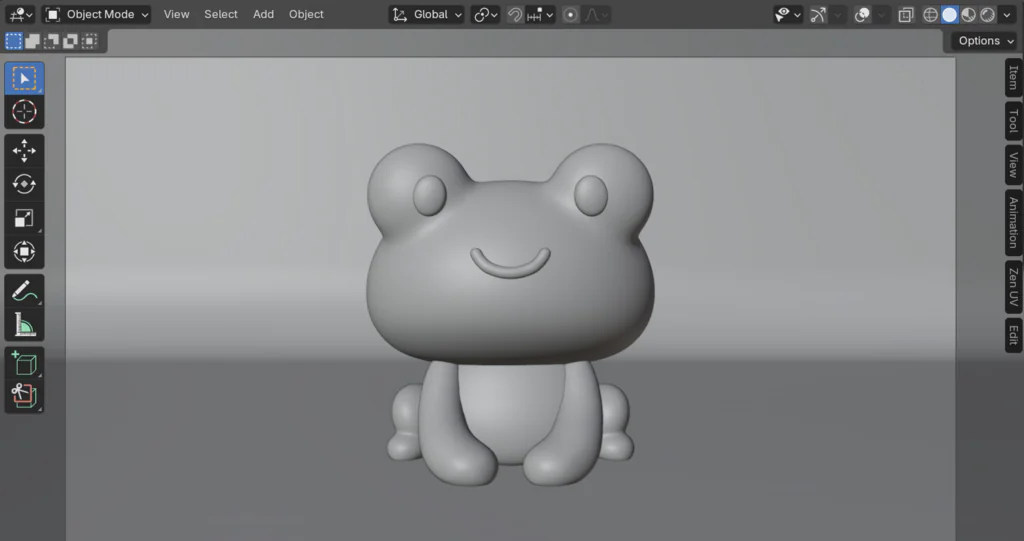Viewport: 1024px width, 541px height.
Task: Open the pivot point dropdown
Action: coord(485,14)
